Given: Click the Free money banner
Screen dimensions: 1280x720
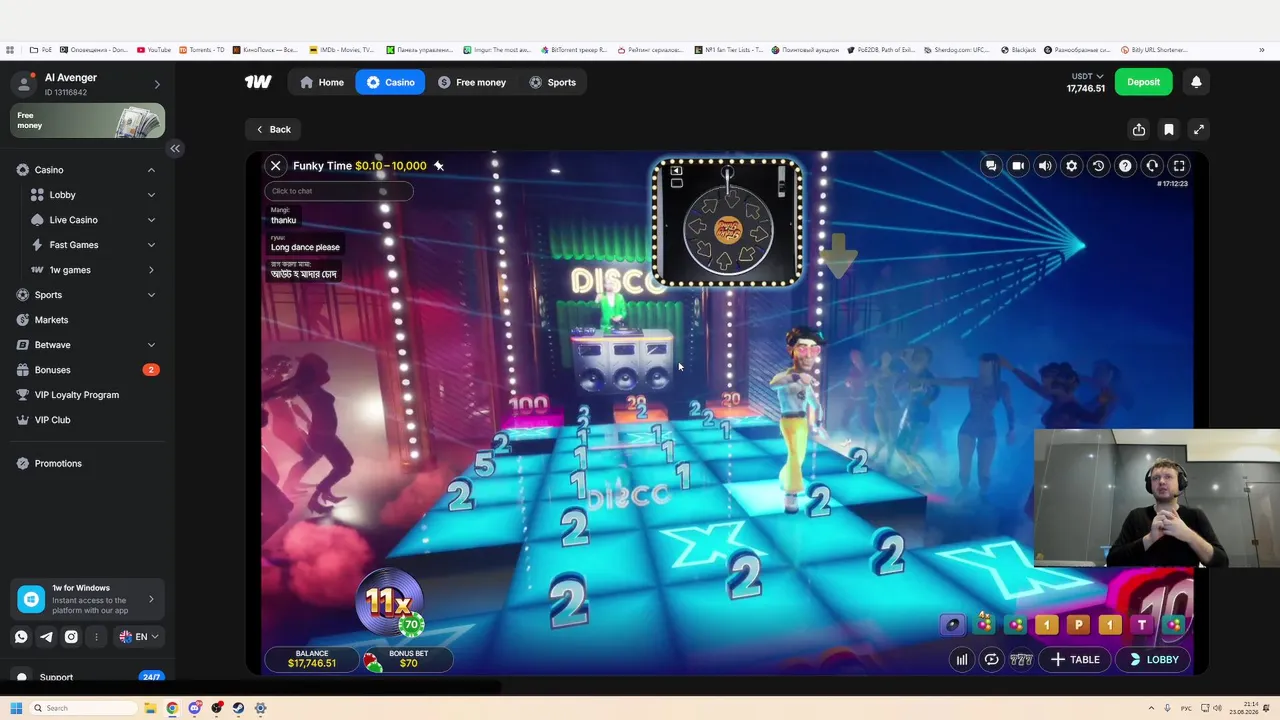Looking at the screenshot, I should point(88,121).
